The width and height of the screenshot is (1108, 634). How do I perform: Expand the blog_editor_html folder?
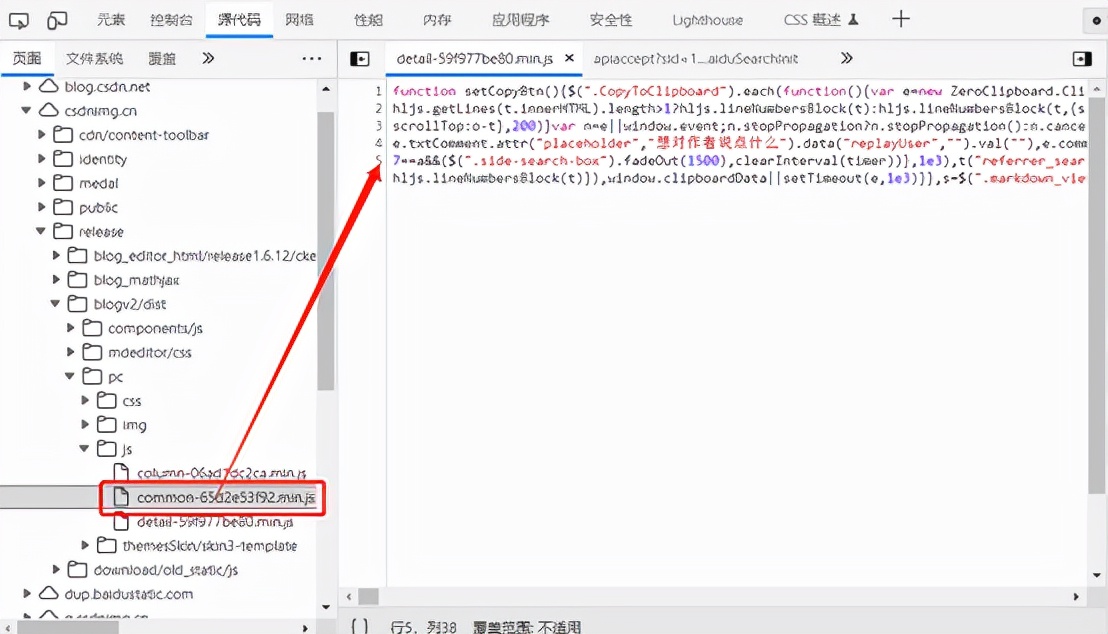tap(57, 255)
